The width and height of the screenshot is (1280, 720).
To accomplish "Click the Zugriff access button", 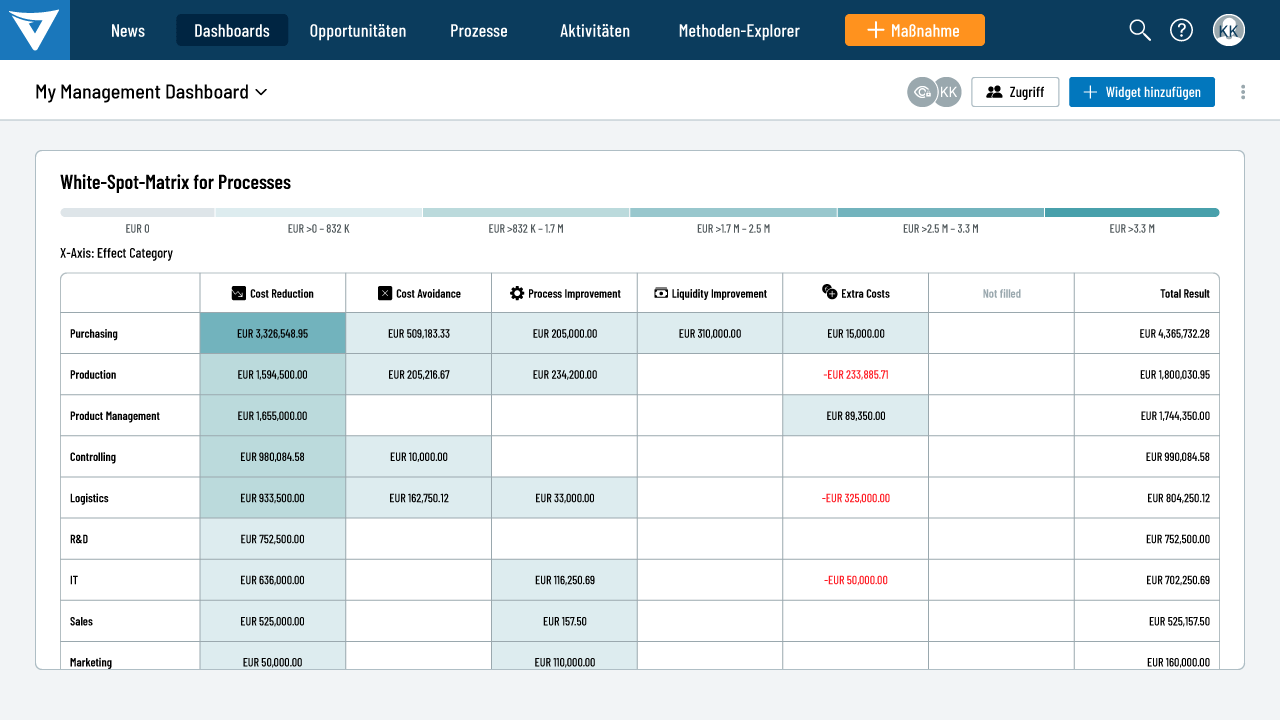I will (x=1015, y=92).
